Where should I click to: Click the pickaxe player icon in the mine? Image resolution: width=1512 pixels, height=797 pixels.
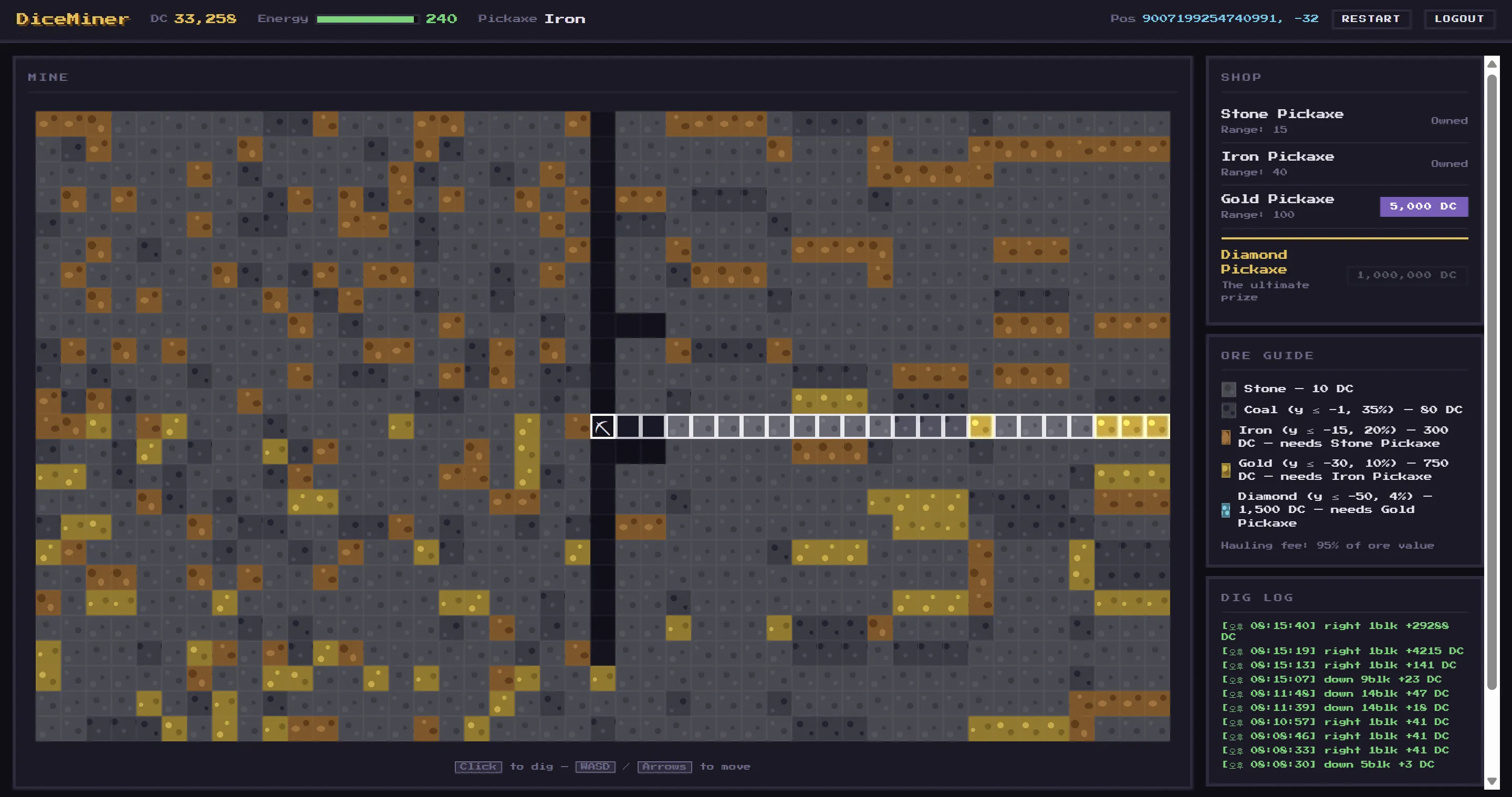(602, 427)
